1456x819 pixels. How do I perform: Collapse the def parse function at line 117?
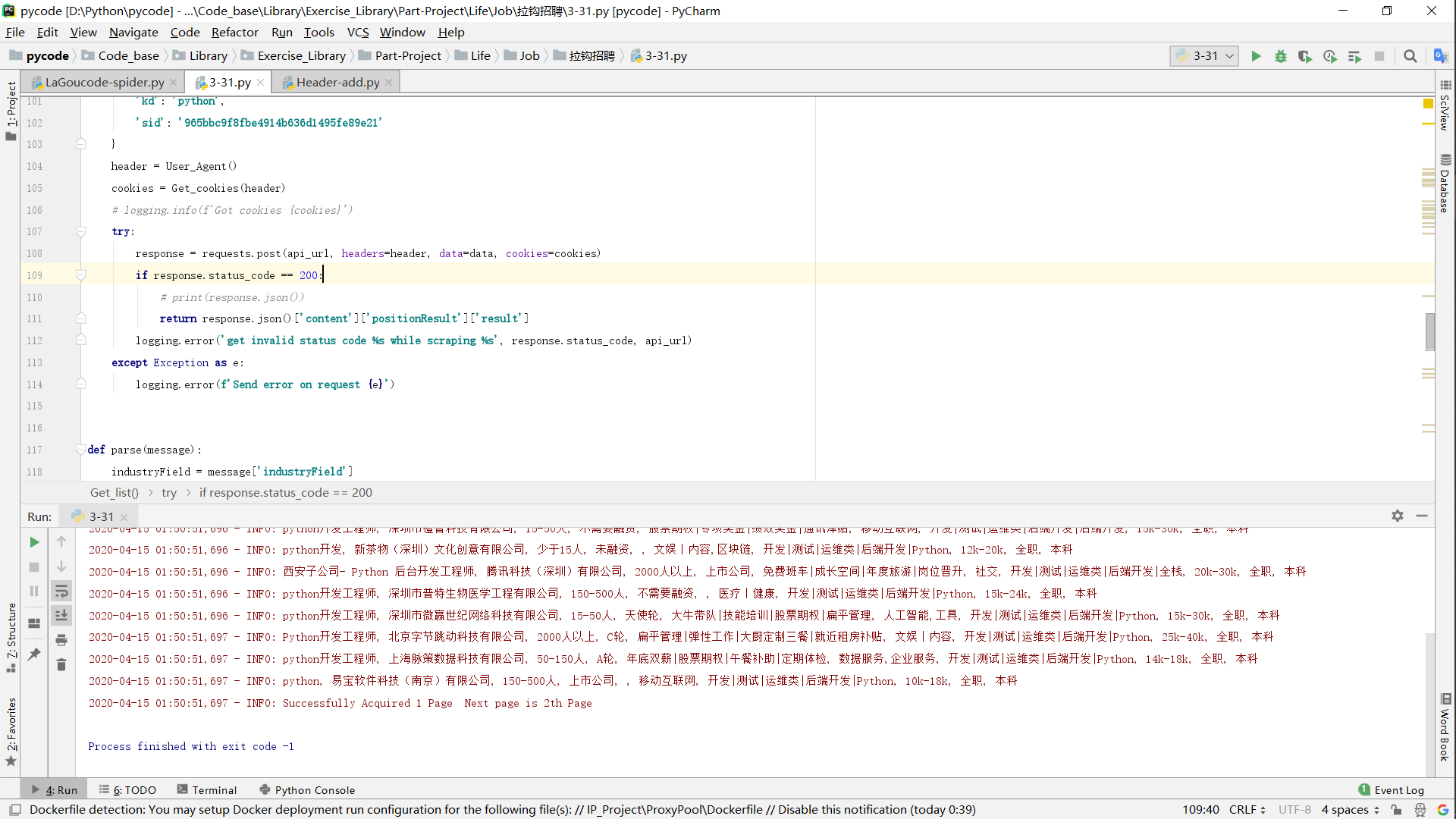[81, 450]
